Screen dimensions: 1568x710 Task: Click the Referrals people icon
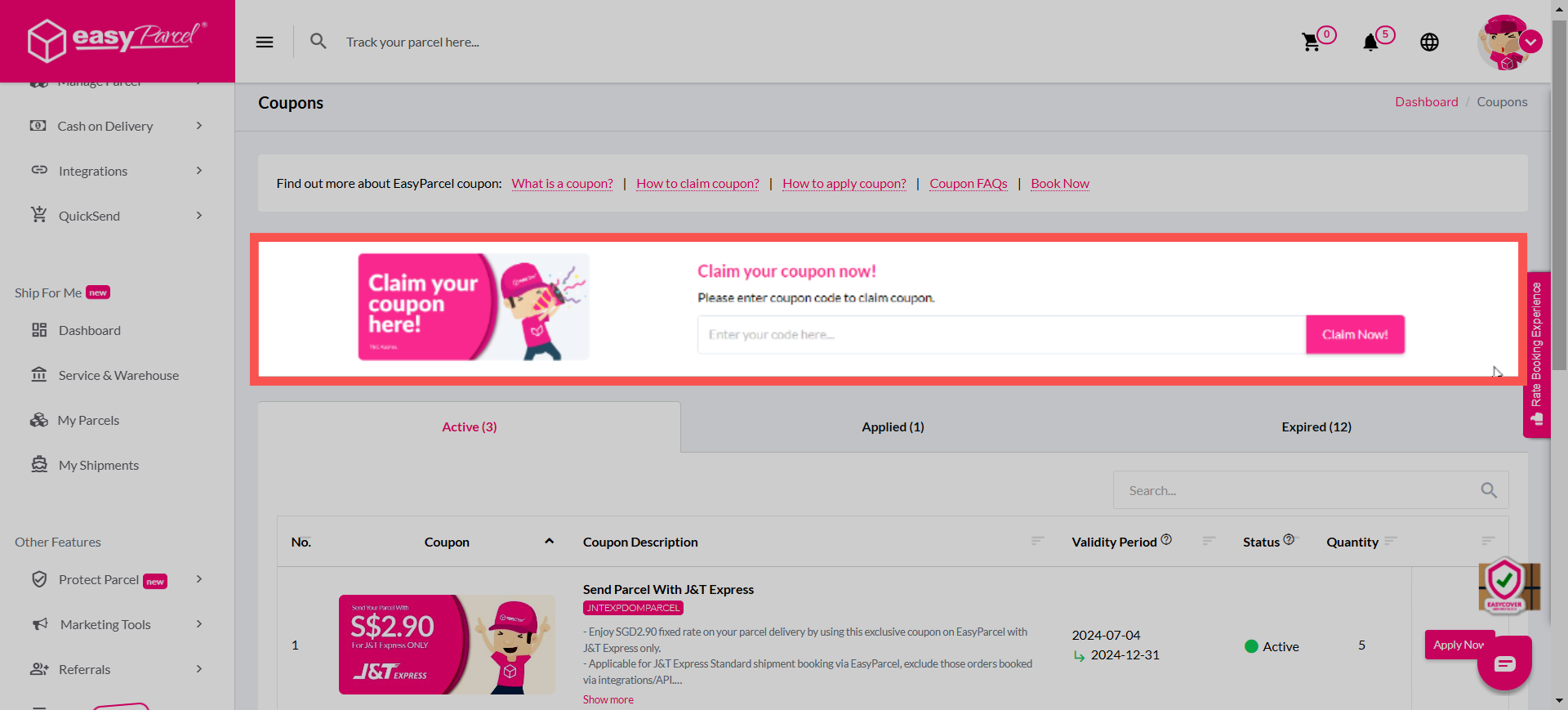(x=39, y=669)
